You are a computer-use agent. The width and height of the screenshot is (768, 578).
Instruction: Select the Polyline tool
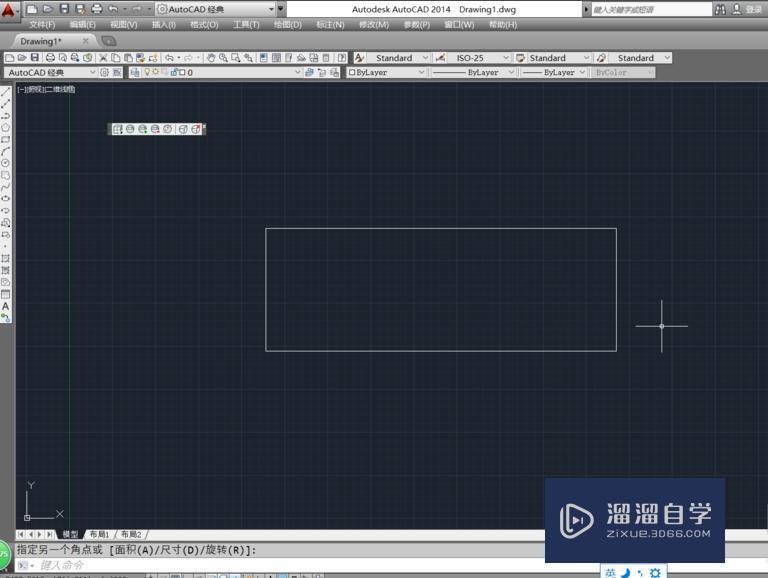[5, 116]
